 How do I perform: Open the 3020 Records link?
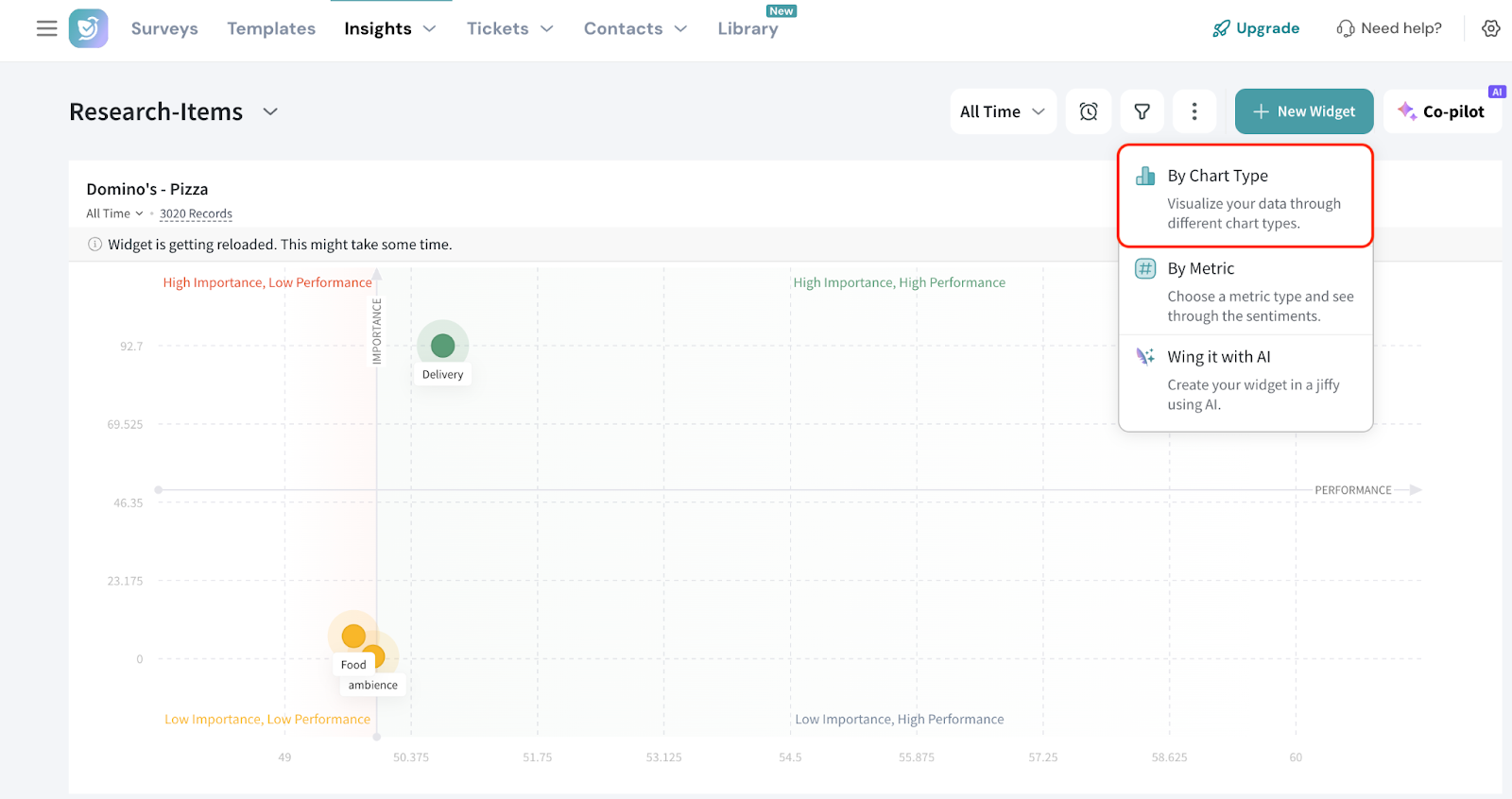pos(196,213)
